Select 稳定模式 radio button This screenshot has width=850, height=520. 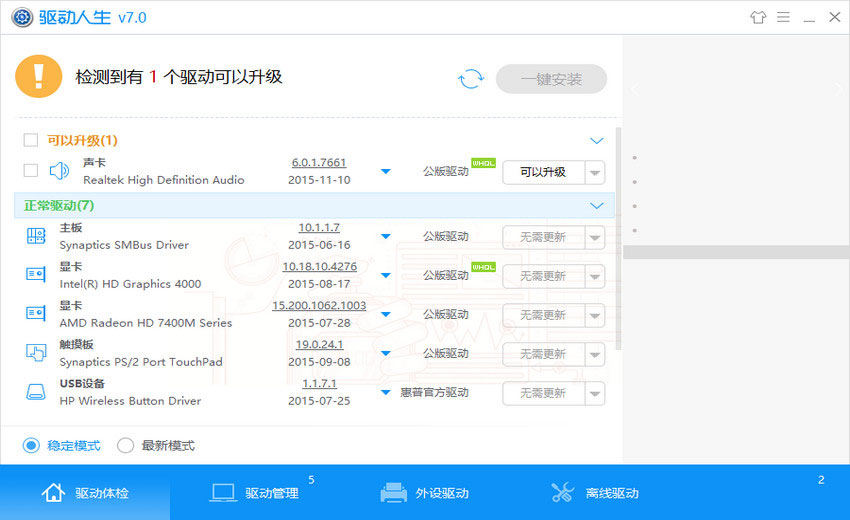[31, 446]
